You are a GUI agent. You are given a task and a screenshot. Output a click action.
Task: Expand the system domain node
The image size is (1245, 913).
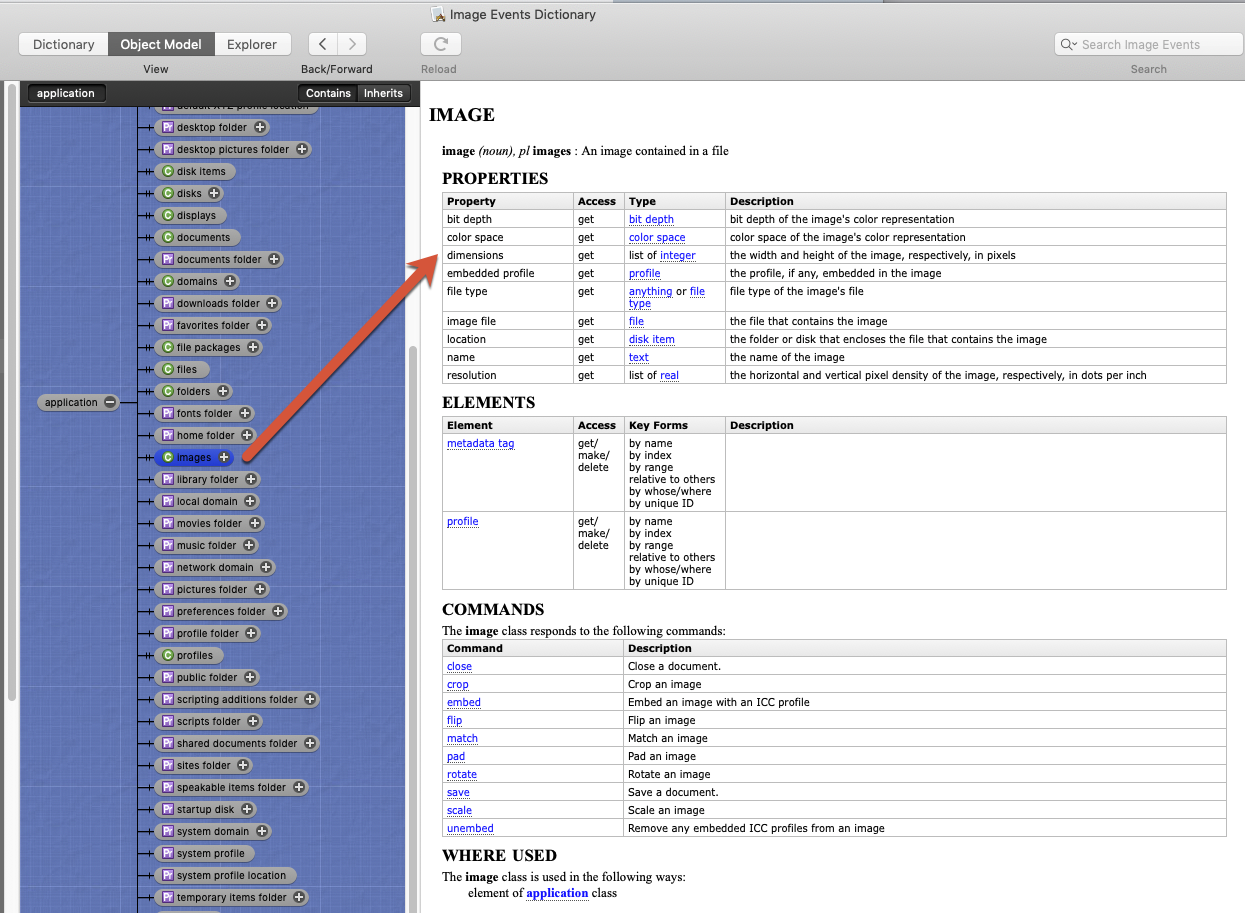pos(262,832)
